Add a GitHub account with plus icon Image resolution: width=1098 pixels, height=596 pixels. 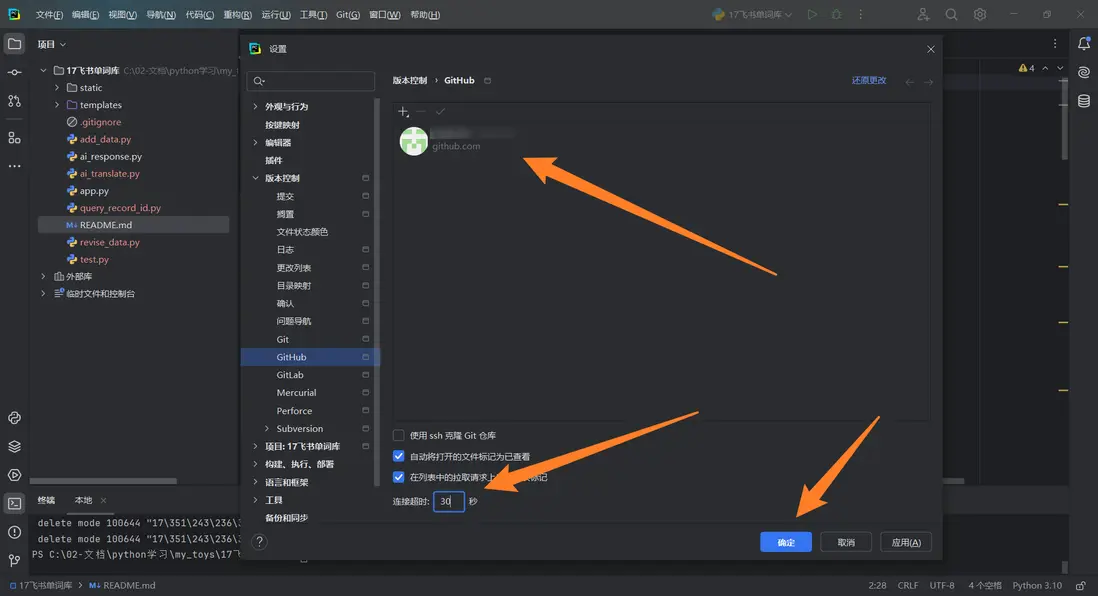403,111
